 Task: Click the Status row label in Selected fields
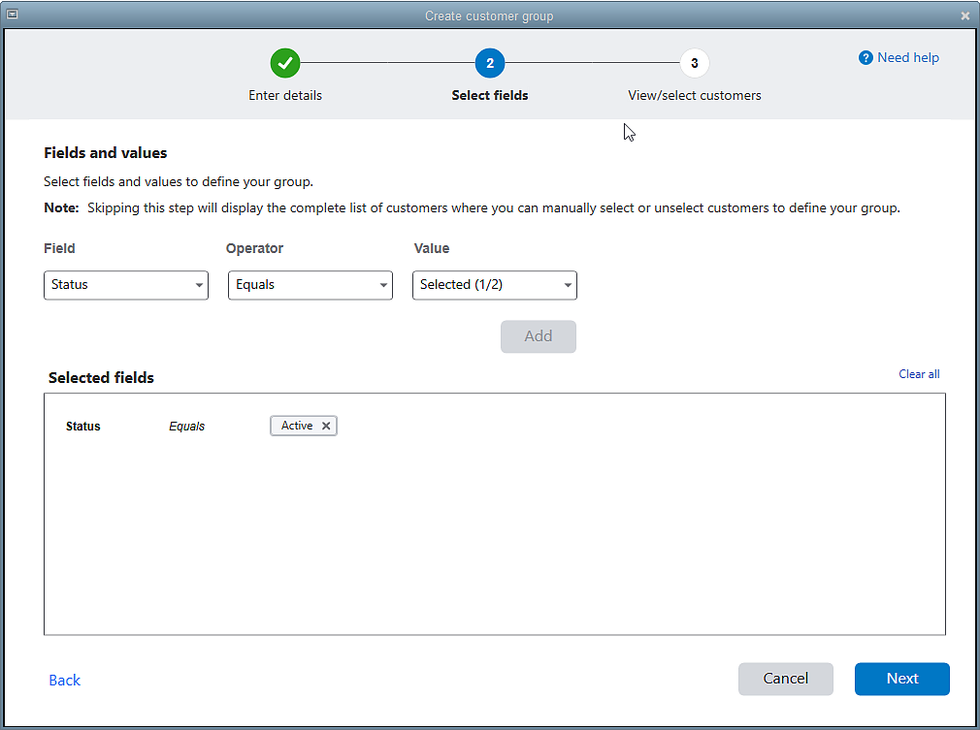click(x=83, y=426)
